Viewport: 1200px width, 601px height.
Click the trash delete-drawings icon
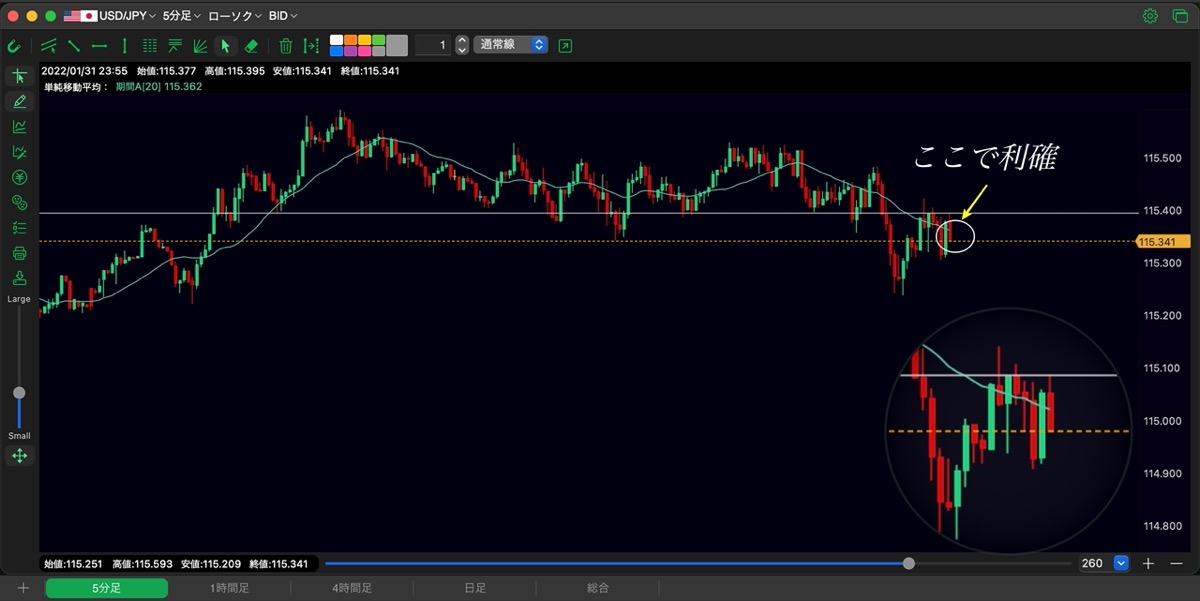click(286, 45)
